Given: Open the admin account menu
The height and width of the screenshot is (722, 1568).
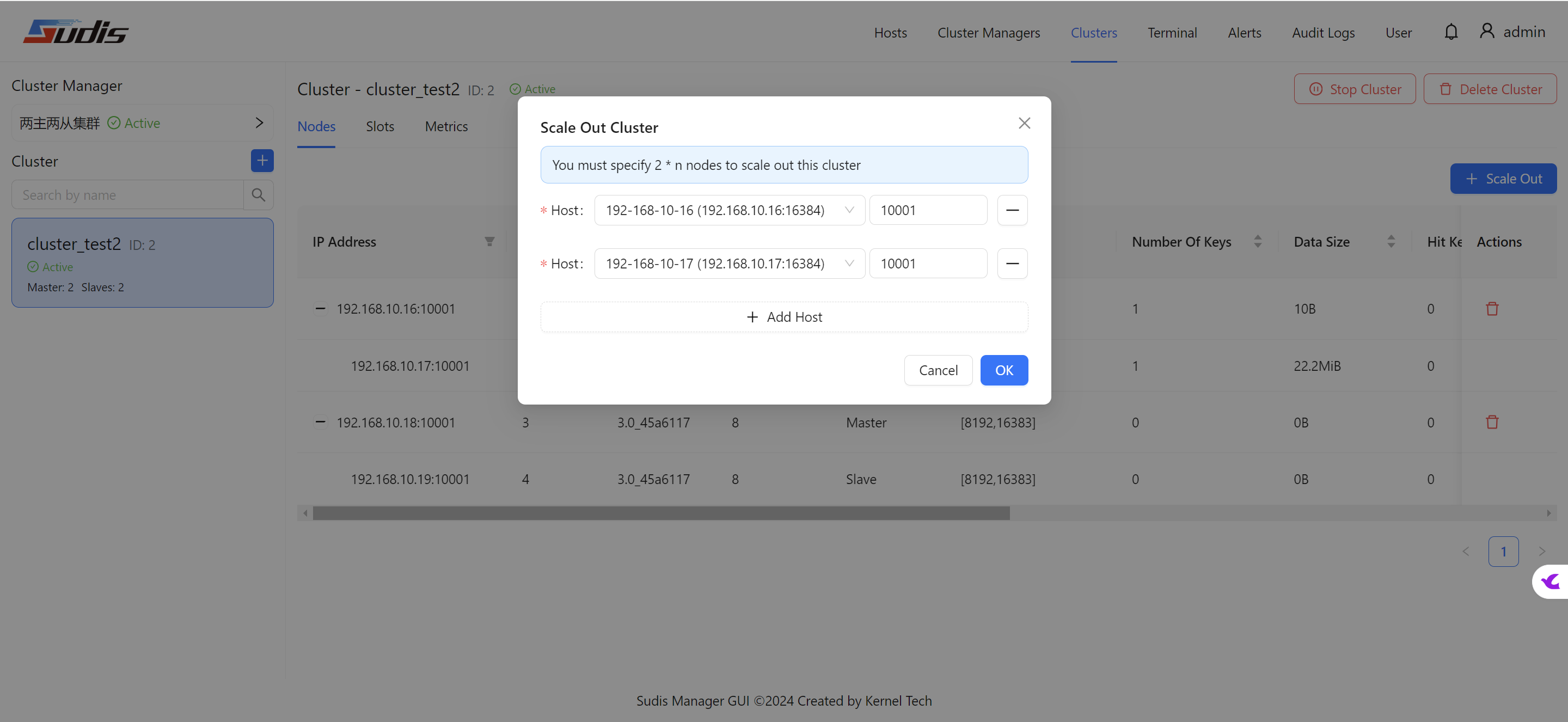Looking at the screenshot, I should pos(1512,32).
